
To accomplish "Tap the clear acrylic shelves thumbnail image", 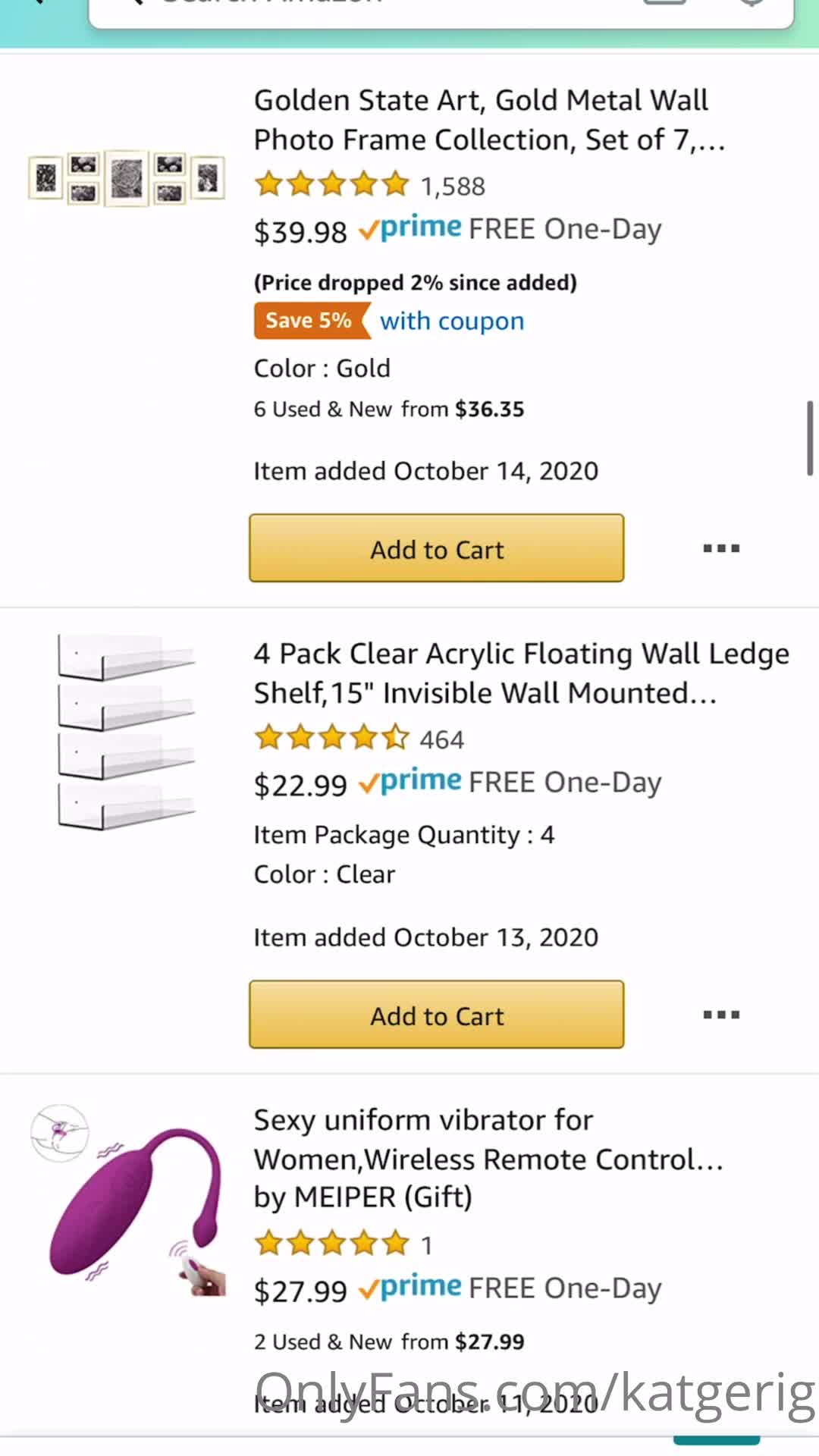I will (x=127, y=732).
